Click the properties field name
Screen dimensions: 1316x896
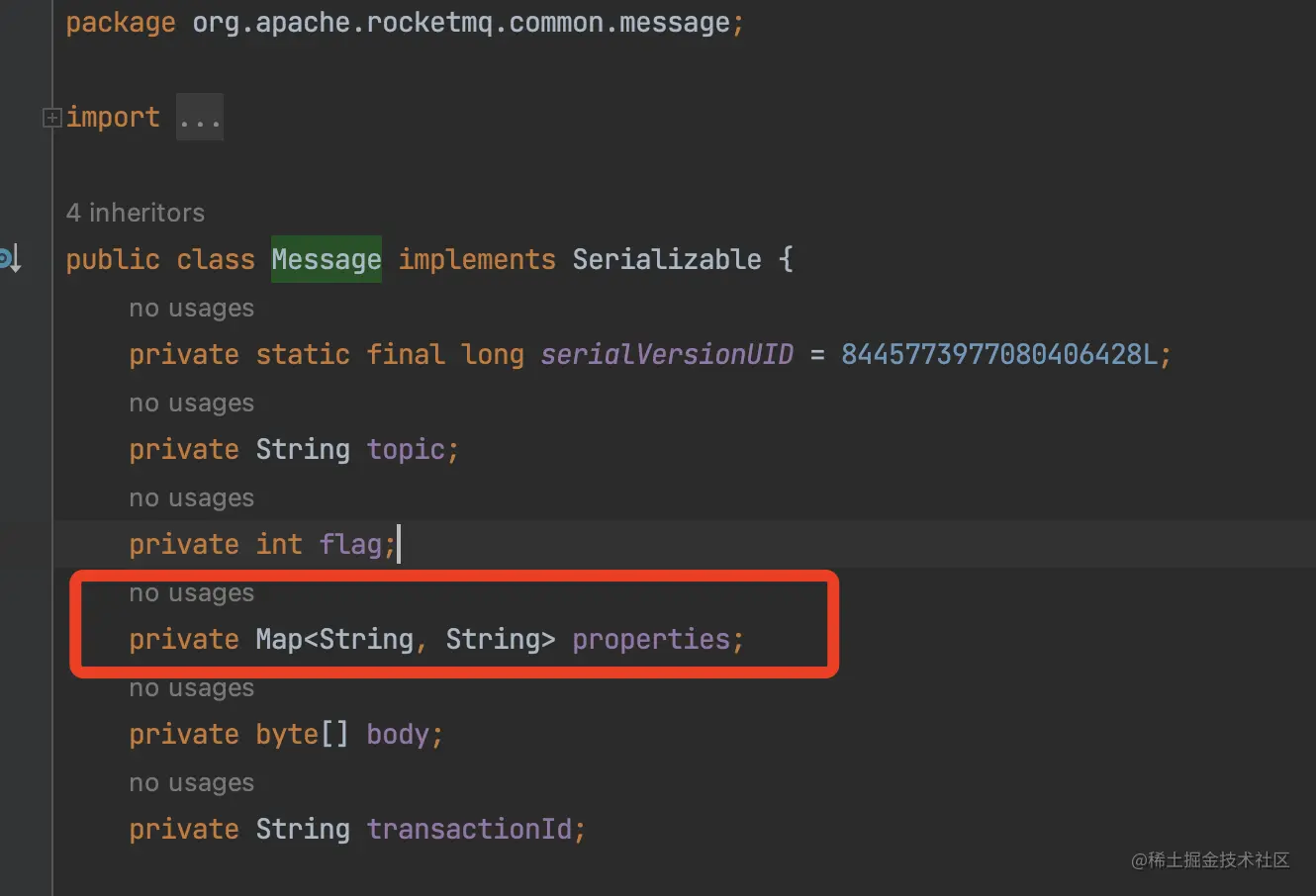(650, 639)
